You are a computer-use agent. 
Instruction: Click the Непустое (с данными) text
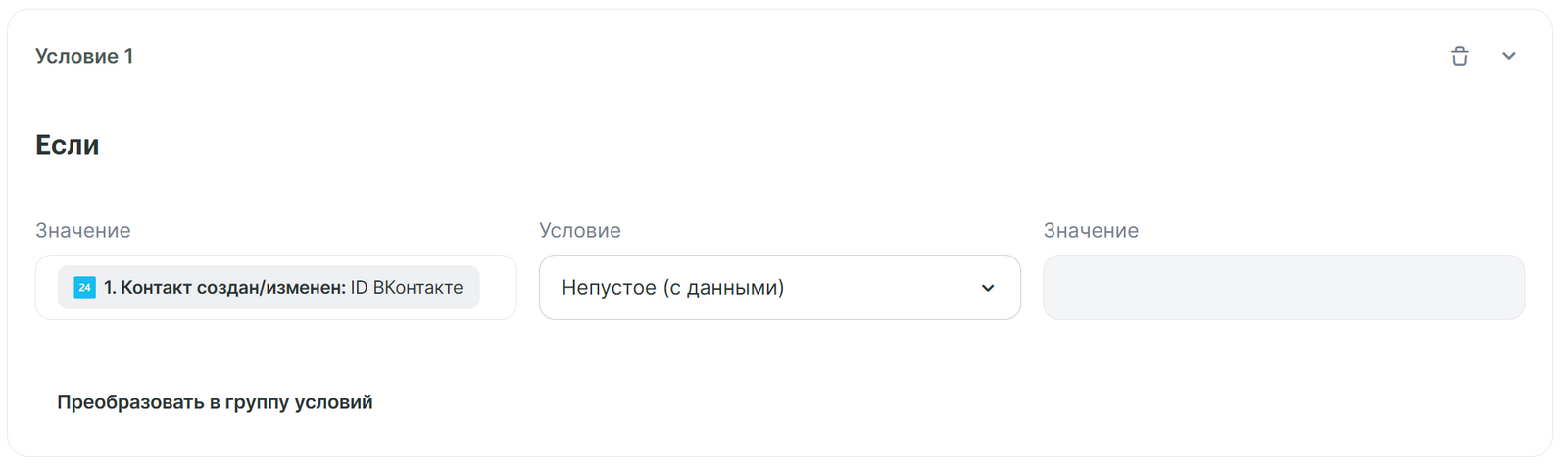point(672,288)
